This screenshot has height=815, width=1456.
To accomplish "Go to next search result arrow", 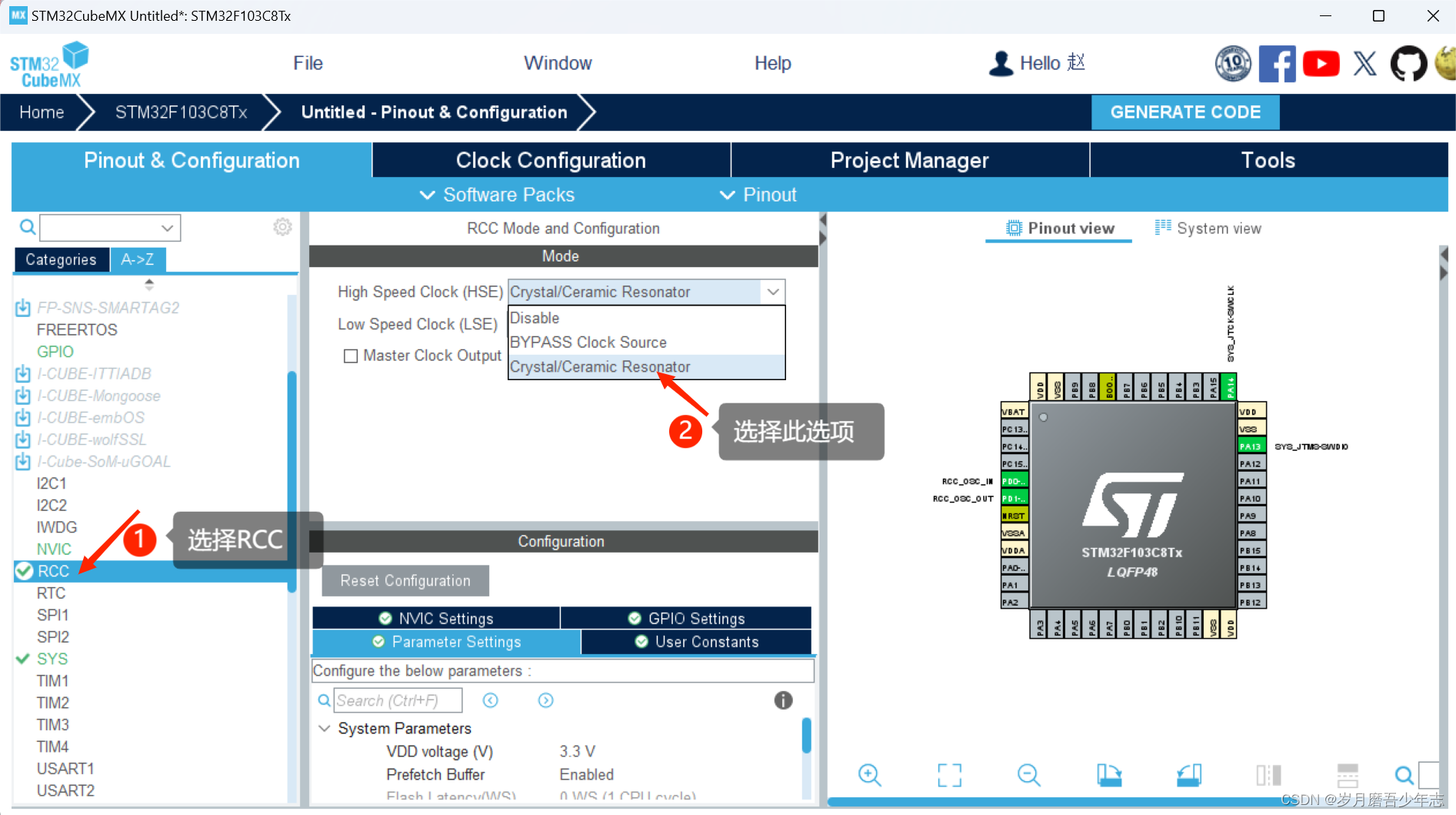I will (545, 700).
